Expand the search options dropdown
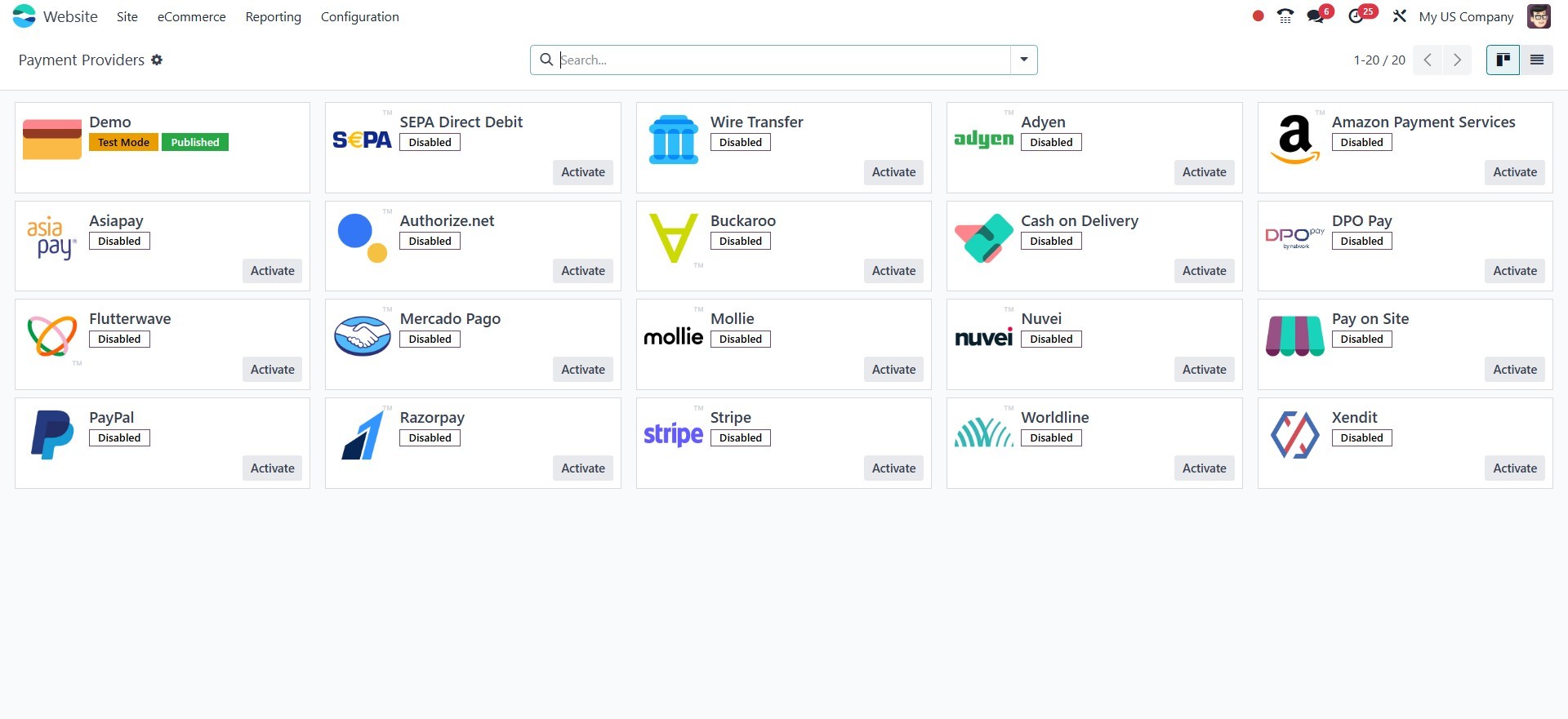The width and height of the screenshot is (1568, 719). (1023, 60)
